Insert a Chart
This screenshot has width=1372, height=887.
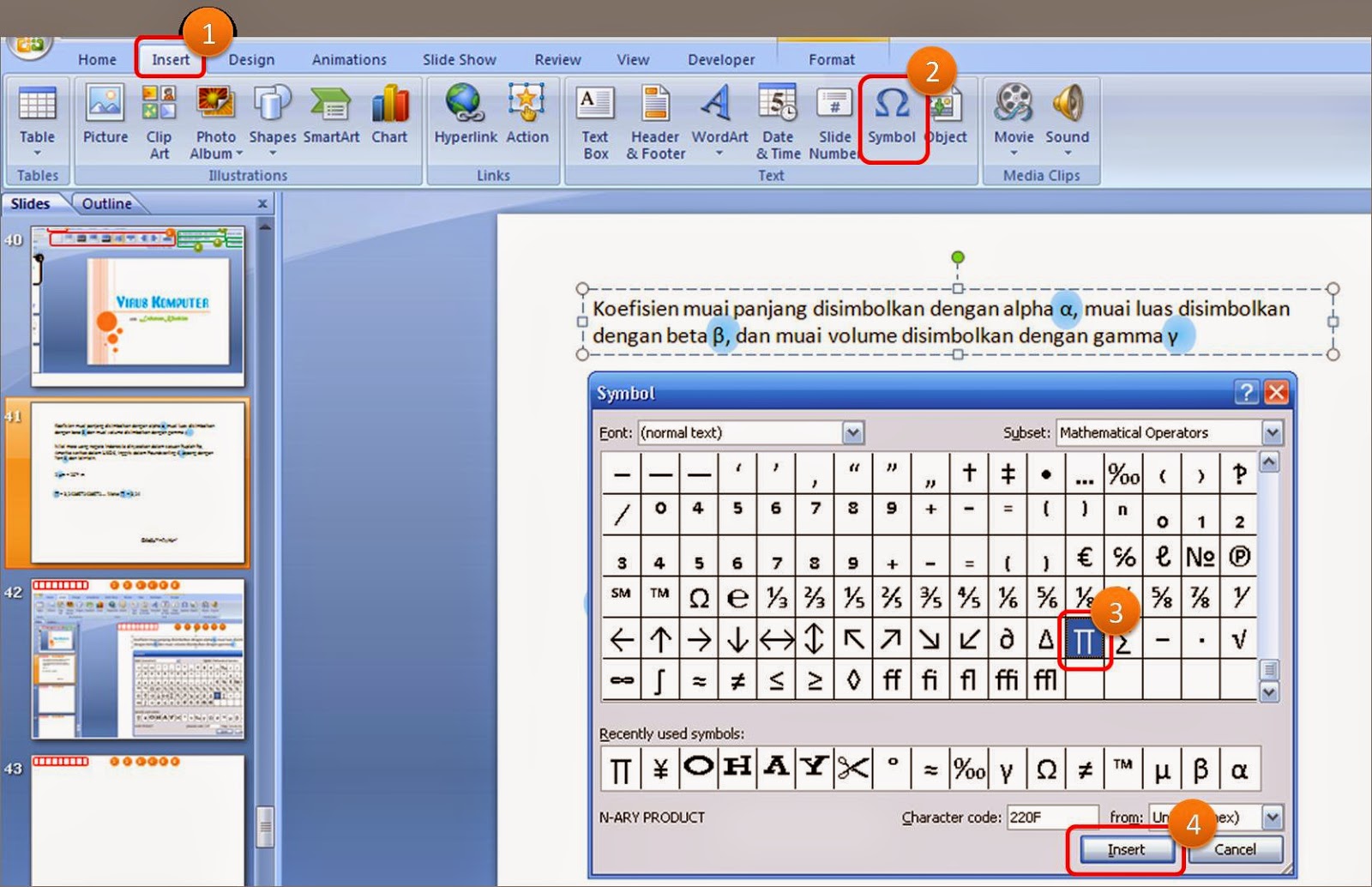click(390, 116)
